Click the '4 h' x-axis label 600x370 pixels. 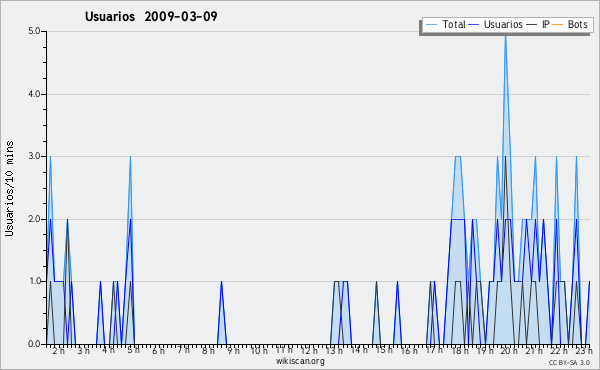click(108, 350)
